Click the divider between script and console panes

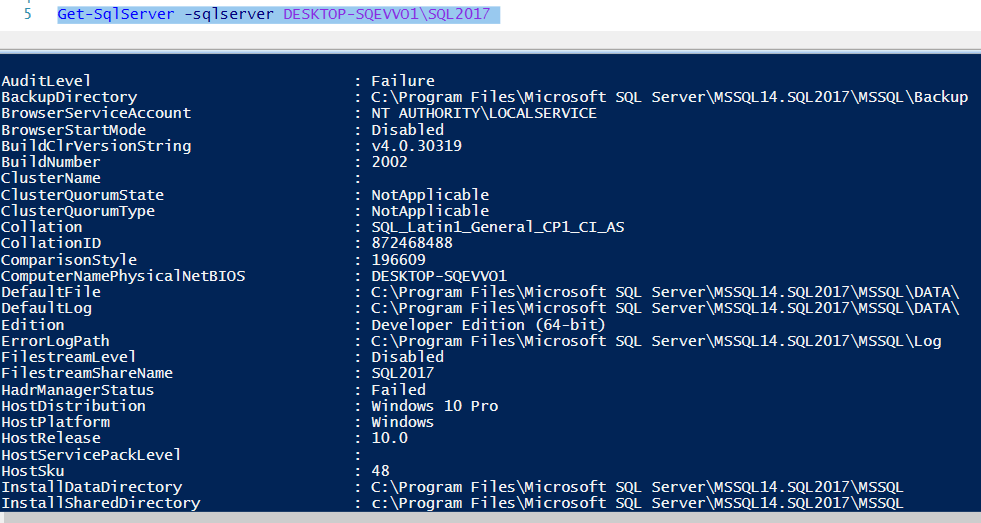click(490, 51)
